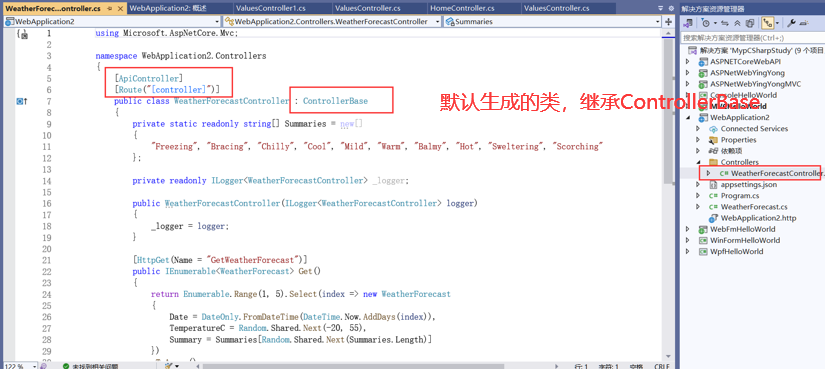Viewport: 825px width, 376px height.
Task: Collapse the Controllers folder
Action: (698, 162)
